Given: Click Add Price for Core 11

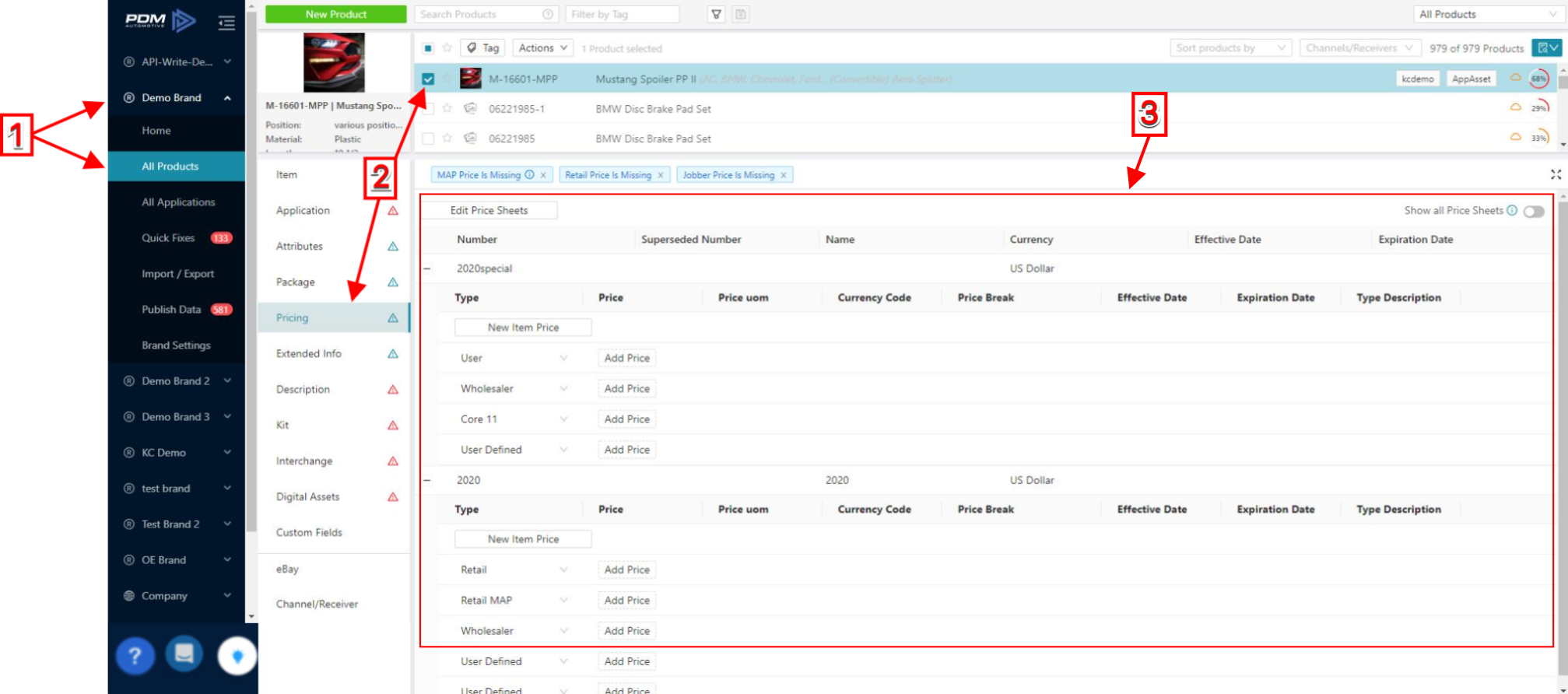Looking at the screenshot, I should coord(627,419).
